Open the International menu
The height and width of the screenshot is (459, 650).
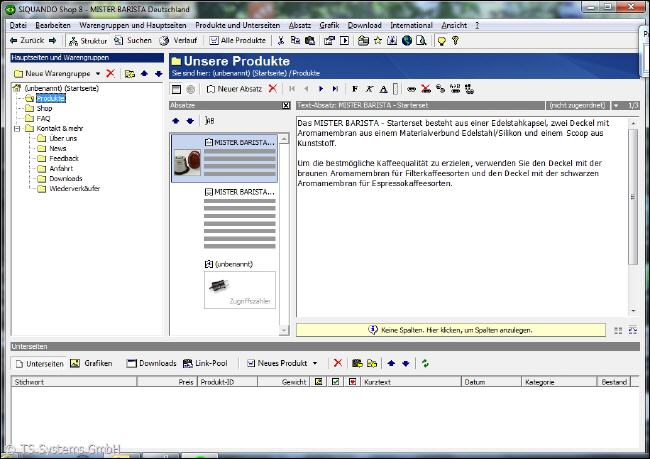[x=411, y=25]
